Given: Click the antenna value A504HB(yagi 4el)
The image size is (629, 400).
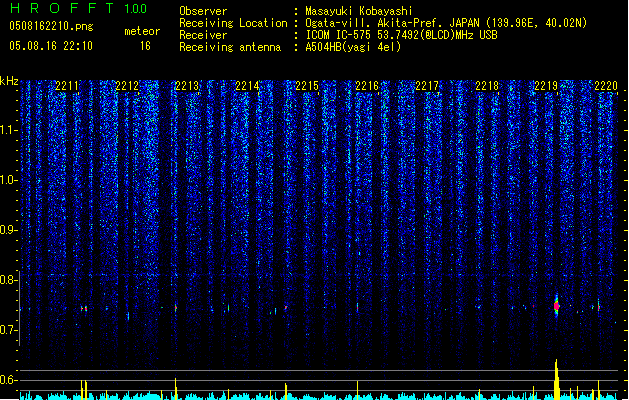Looking at the screenshot, I should point(353,47).
